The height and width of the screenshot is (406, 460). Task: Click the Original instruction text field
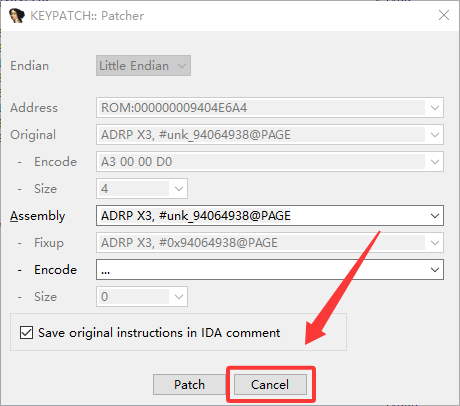point(262,135)
